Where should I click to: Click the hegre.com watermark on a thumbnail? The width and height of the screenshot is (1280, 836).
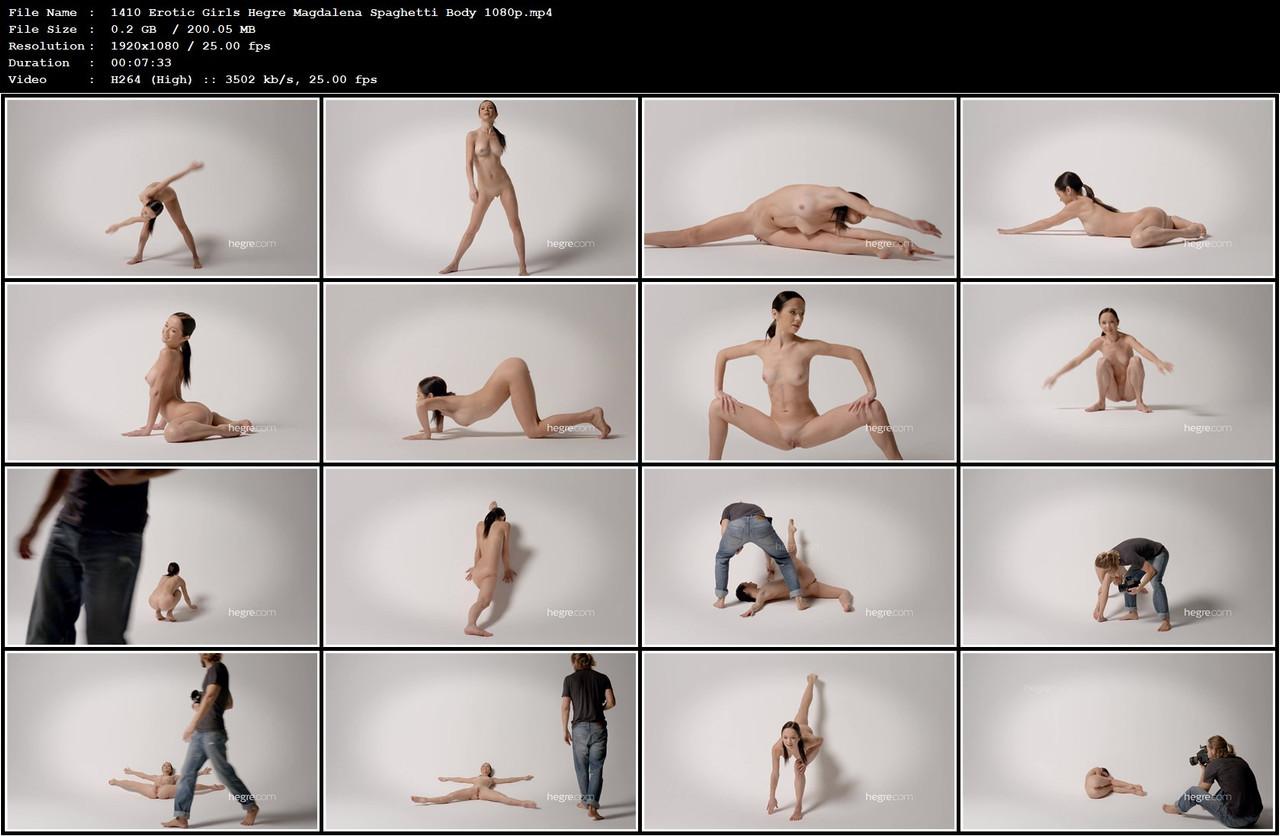[253, 243]
